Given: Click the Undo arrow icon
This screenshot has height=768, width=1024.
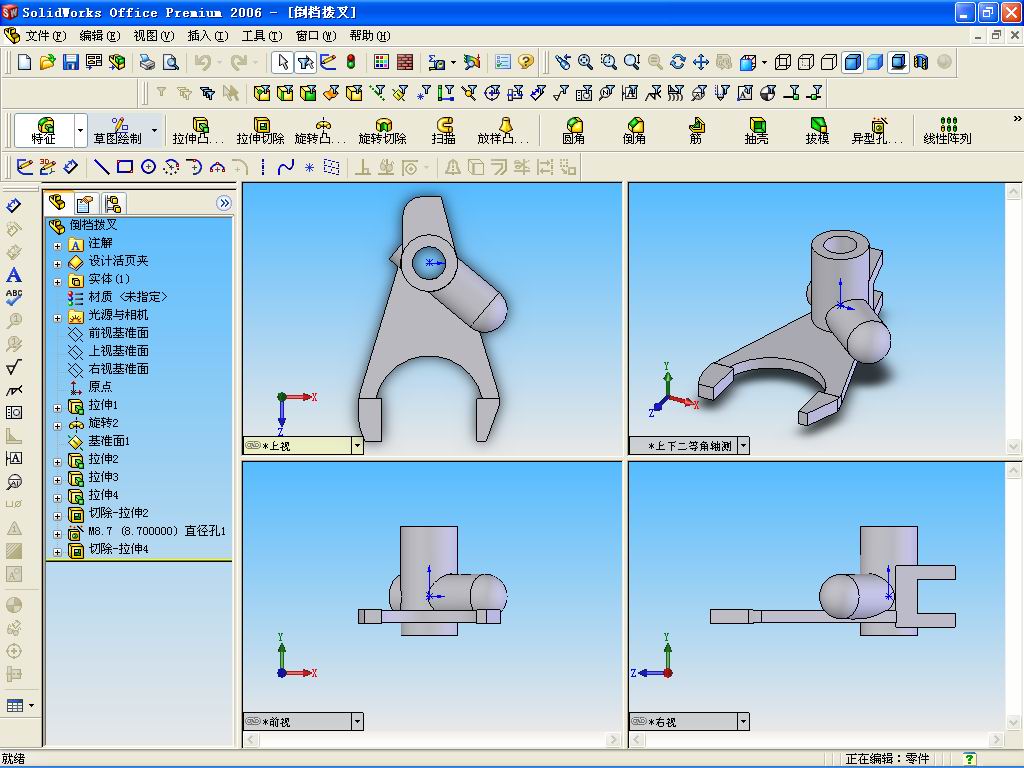Looking at the screenshot, I should (x=202, y=62).
